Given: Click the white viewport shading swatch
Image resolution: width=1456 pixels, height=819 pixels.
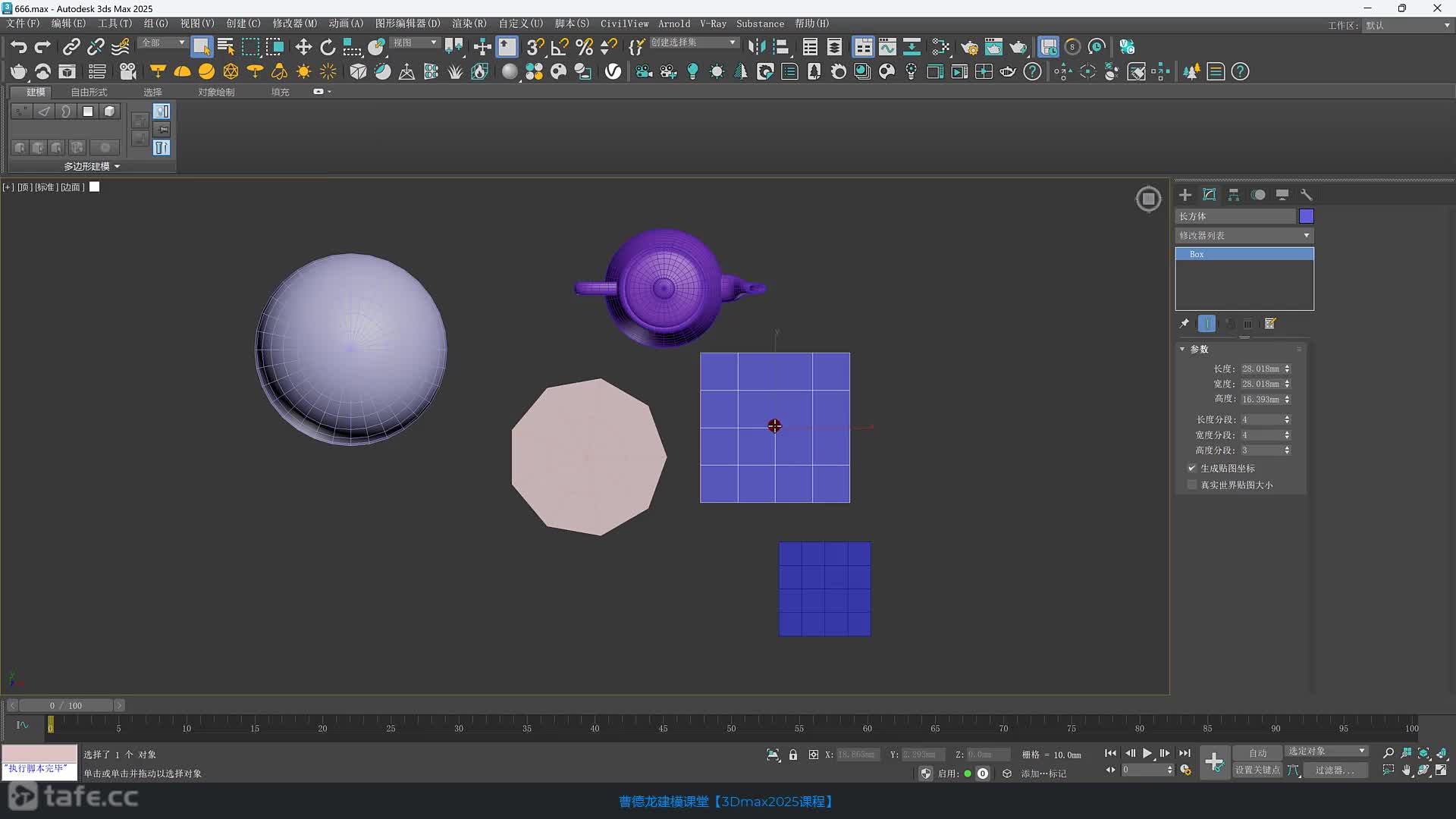Looking at the screenshot, I should [95, 187].
